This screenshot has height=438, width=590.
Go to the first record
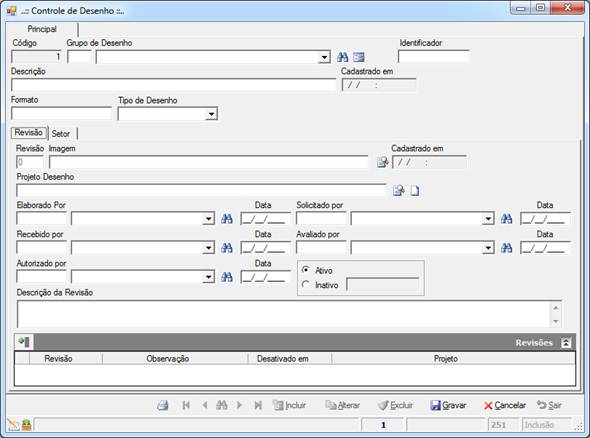tap(186, 405)
